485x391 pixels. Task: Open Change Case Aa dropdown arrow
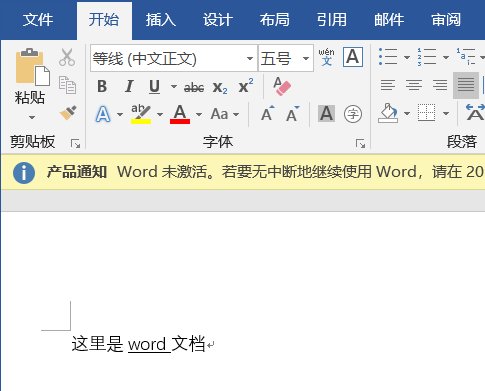[x=236, y=114]
